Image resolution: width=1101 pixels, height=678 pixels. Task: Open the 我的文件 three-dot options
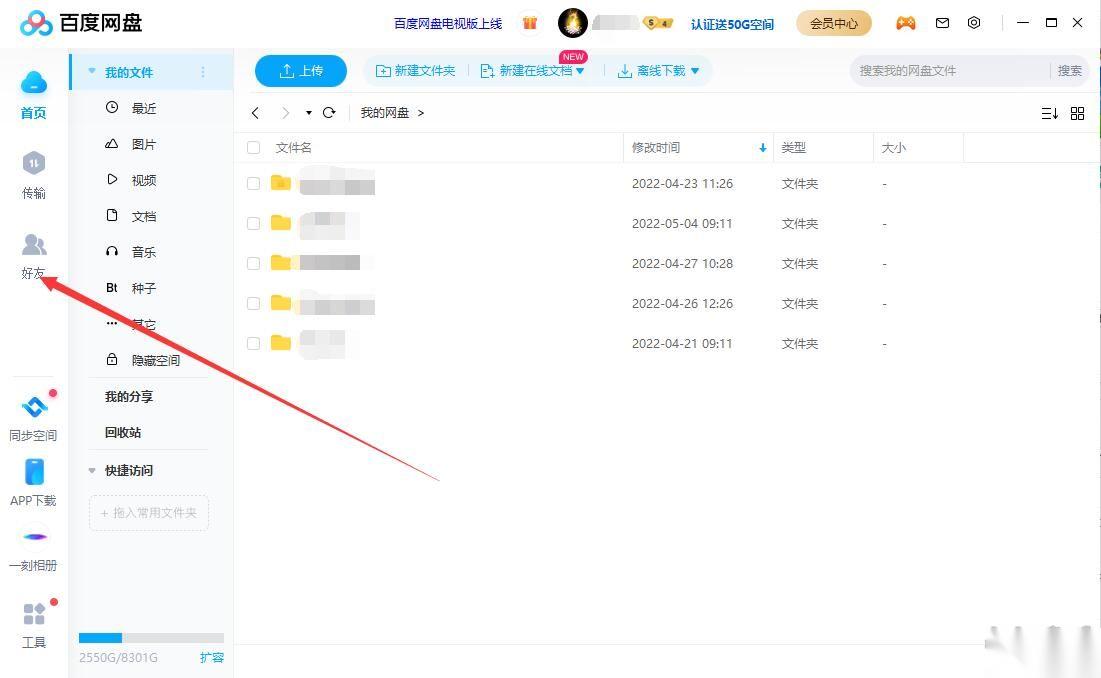click(x=203, y=72)
